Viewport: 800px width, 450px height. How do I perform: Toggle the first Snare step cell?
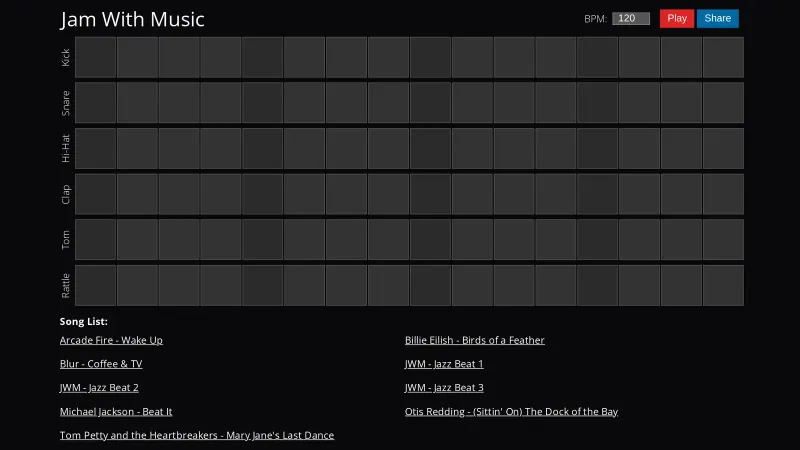pyautogui.click(x=96, y=103)
